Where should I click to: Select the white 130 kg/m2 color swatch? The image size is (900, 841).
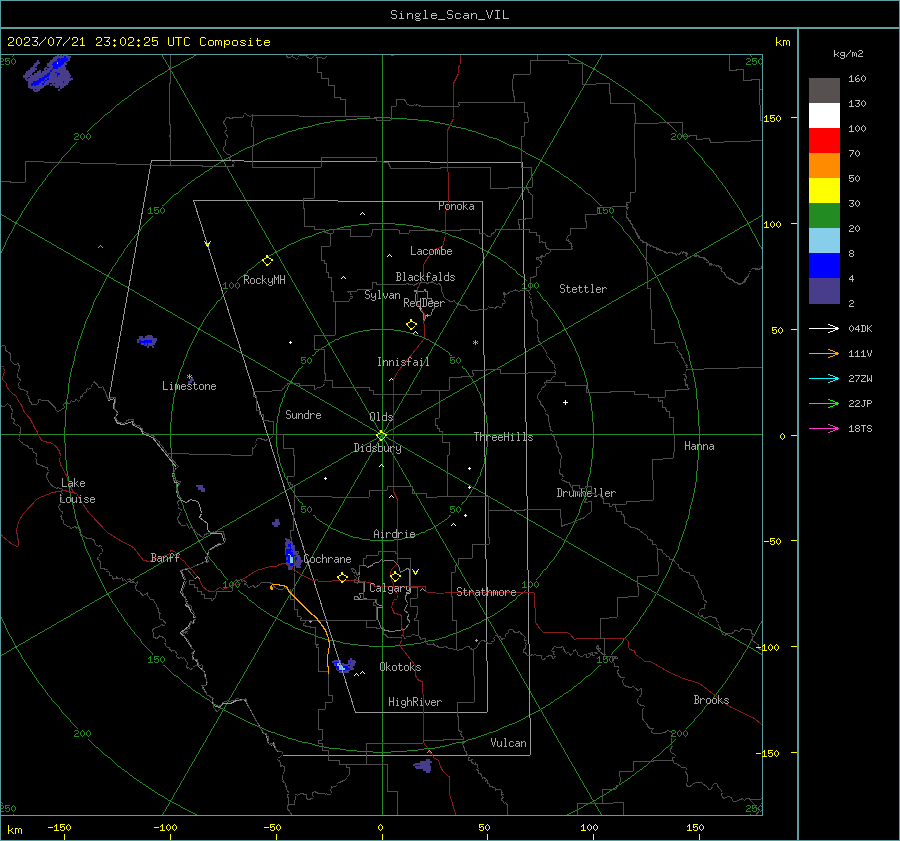pos(824,116)
